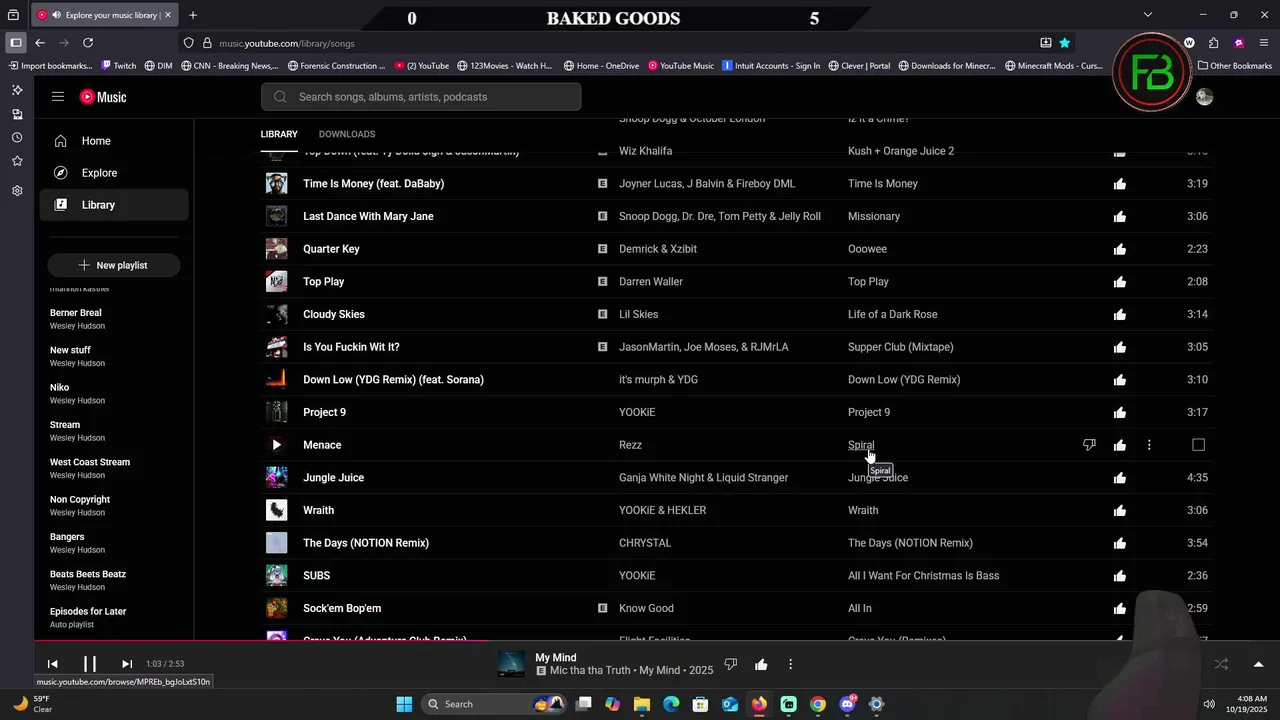Screen dimensions: 1280x720
Task: Expand the Other Bookmarks folder
Action: (1235, 66)
